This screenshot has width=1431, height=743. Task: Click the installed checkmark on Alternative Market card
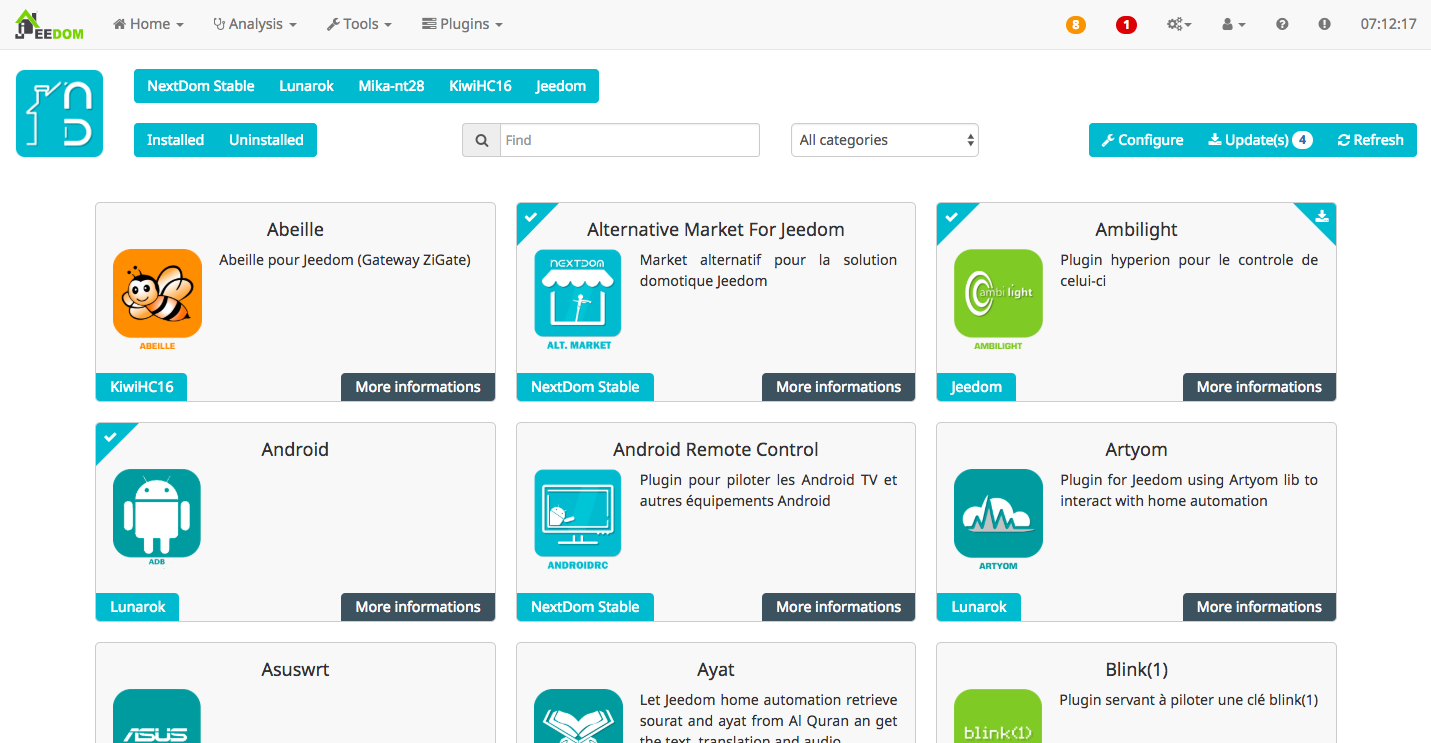(532, 216)
